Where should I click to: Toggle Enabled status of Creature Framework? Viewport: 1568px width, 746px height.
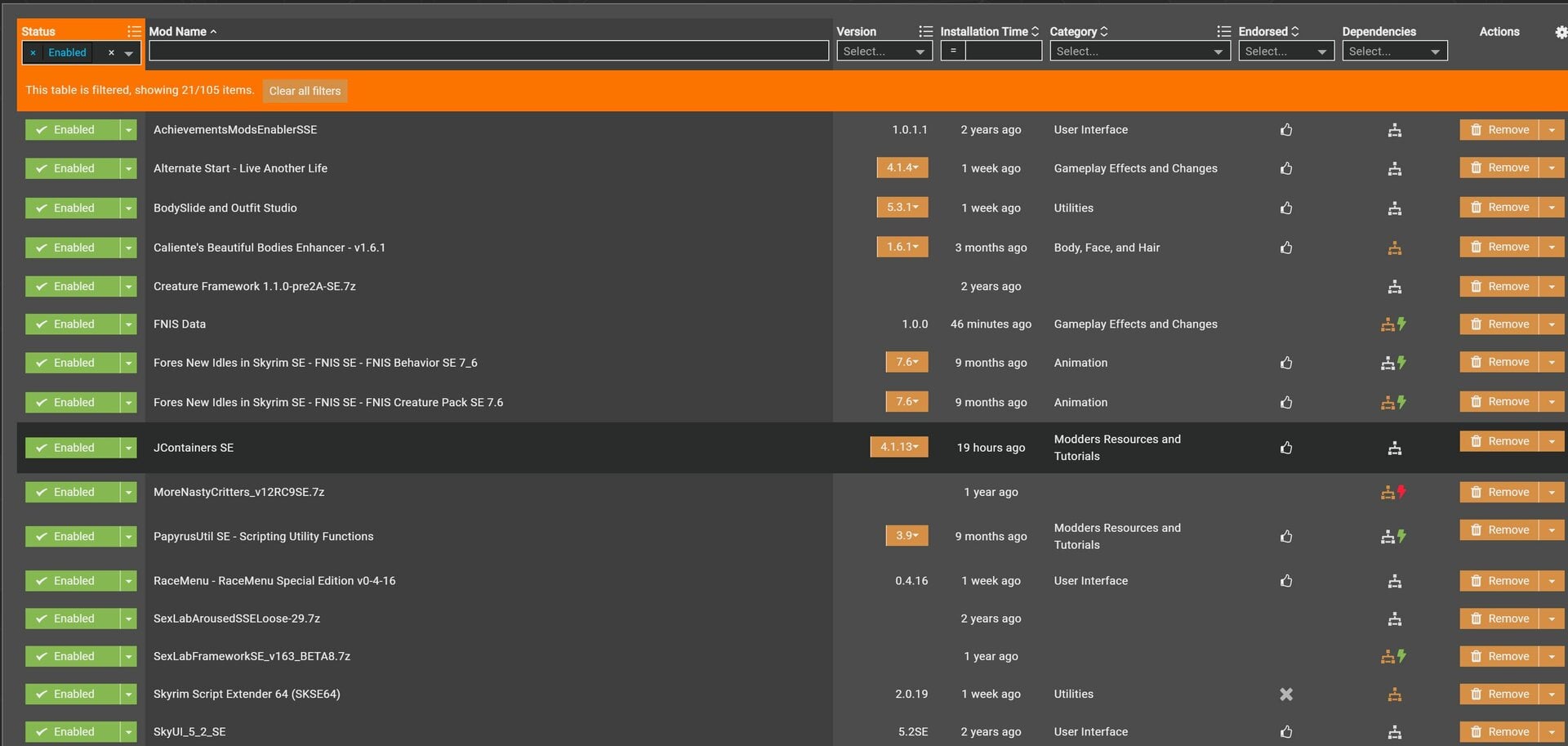tap(73, 287)
